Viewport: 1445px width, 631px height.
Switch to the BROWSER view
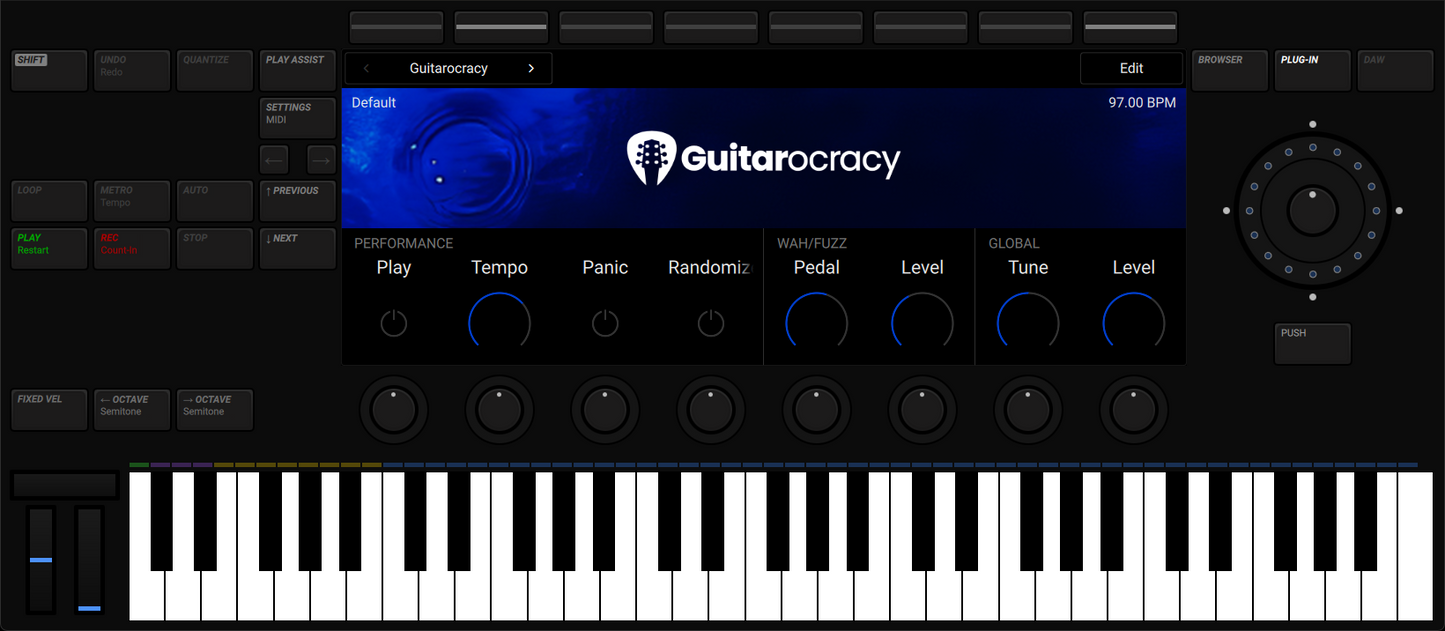click(1229, 69)
